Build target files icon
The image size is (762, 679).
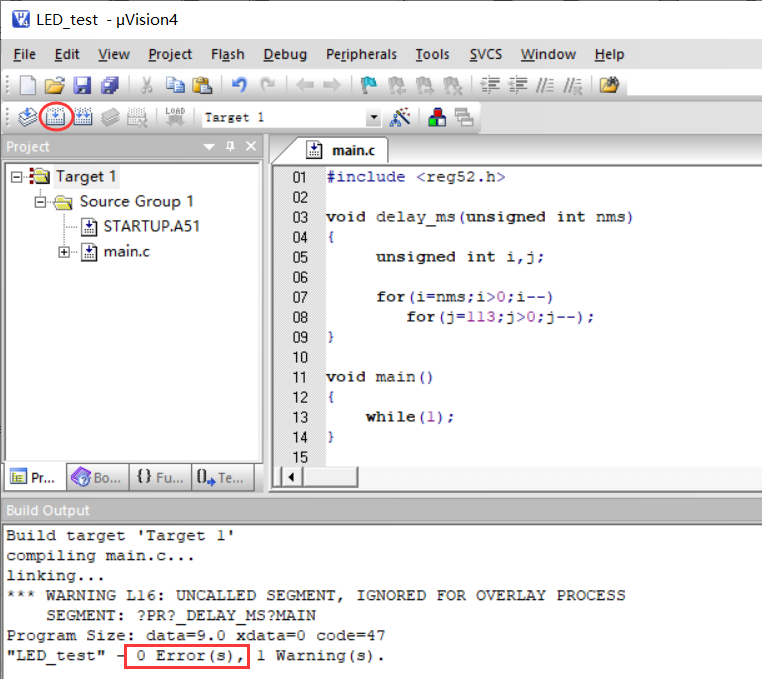pyautogui.click(x=55, y=117)
